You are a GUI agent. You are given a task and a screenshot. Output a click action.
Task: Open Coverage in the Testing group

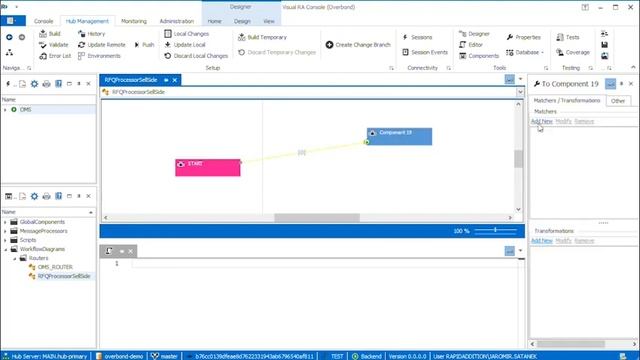click(573, 52)
